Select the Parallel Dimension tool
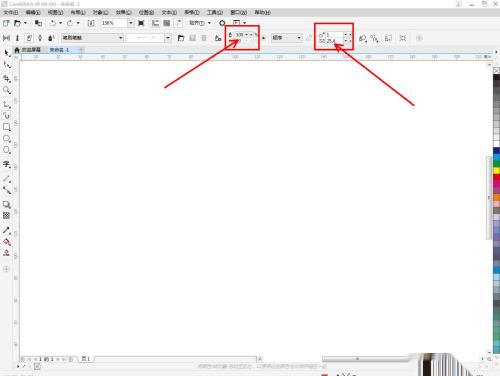Screen dimensions: 500x376 tap(6, 179)
